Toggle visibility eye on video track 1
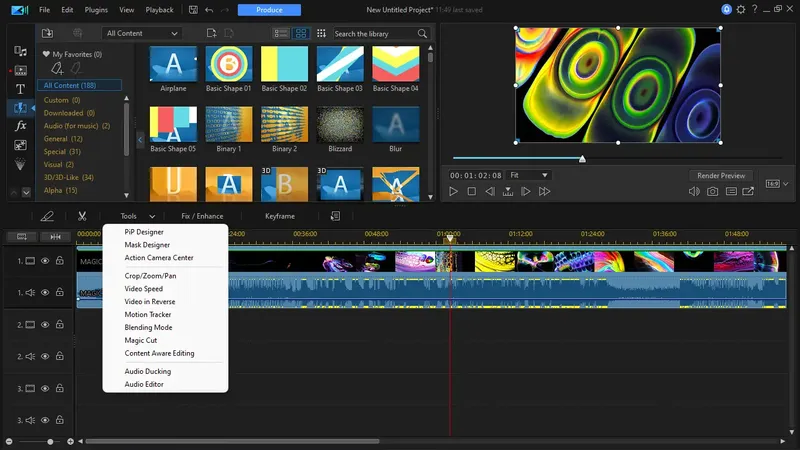The height and width of the screenshot is (450, 800). tap(45, 261)
